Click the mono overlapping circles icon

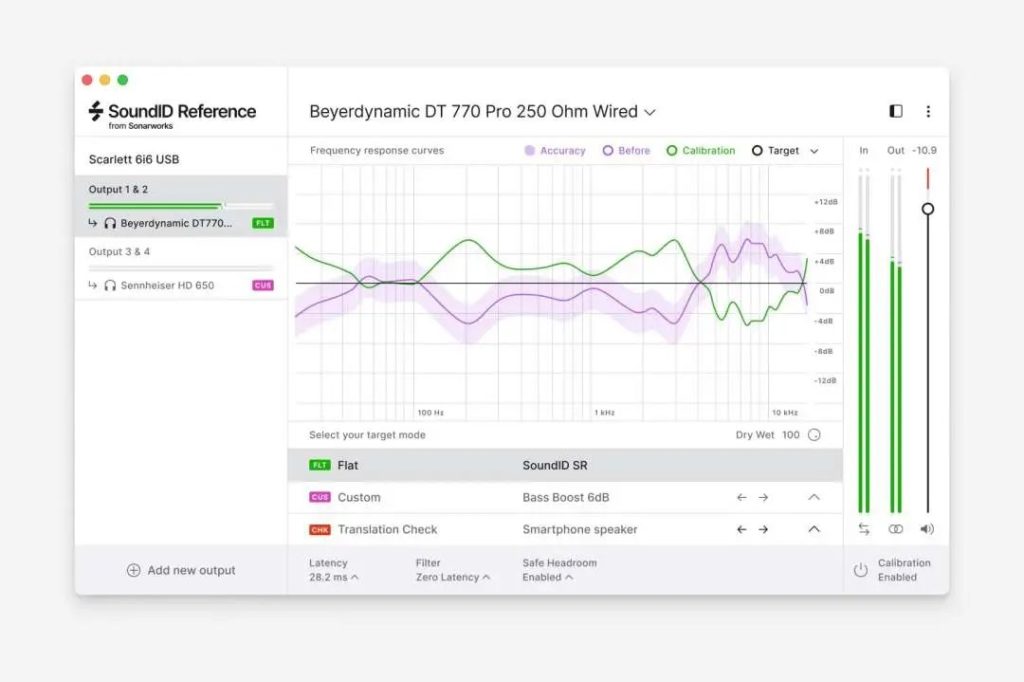click(x=896, y=529)
